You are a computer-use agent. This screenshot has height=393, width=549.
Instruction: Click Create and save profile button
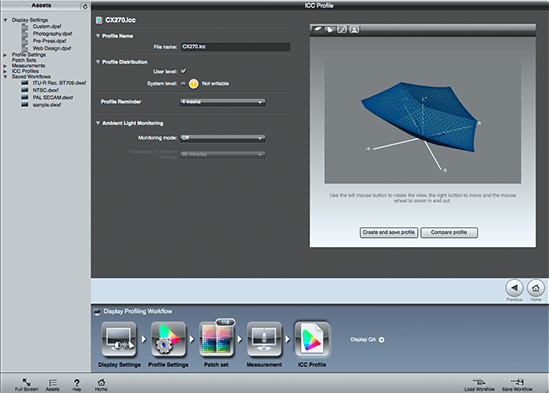point(389,233)
